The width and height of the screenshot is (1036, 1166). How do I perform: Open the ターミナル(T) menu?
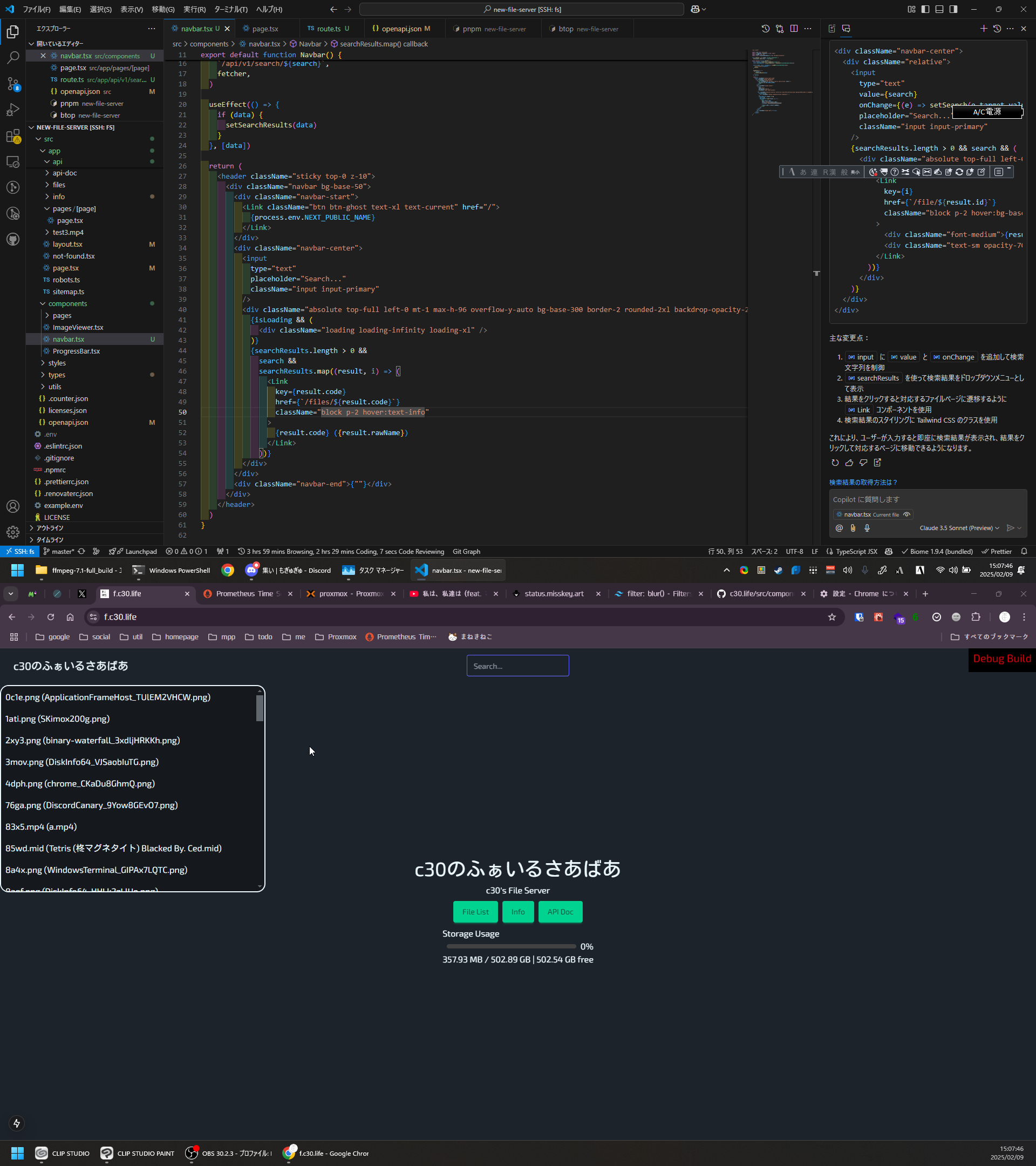tap(230, 9)
